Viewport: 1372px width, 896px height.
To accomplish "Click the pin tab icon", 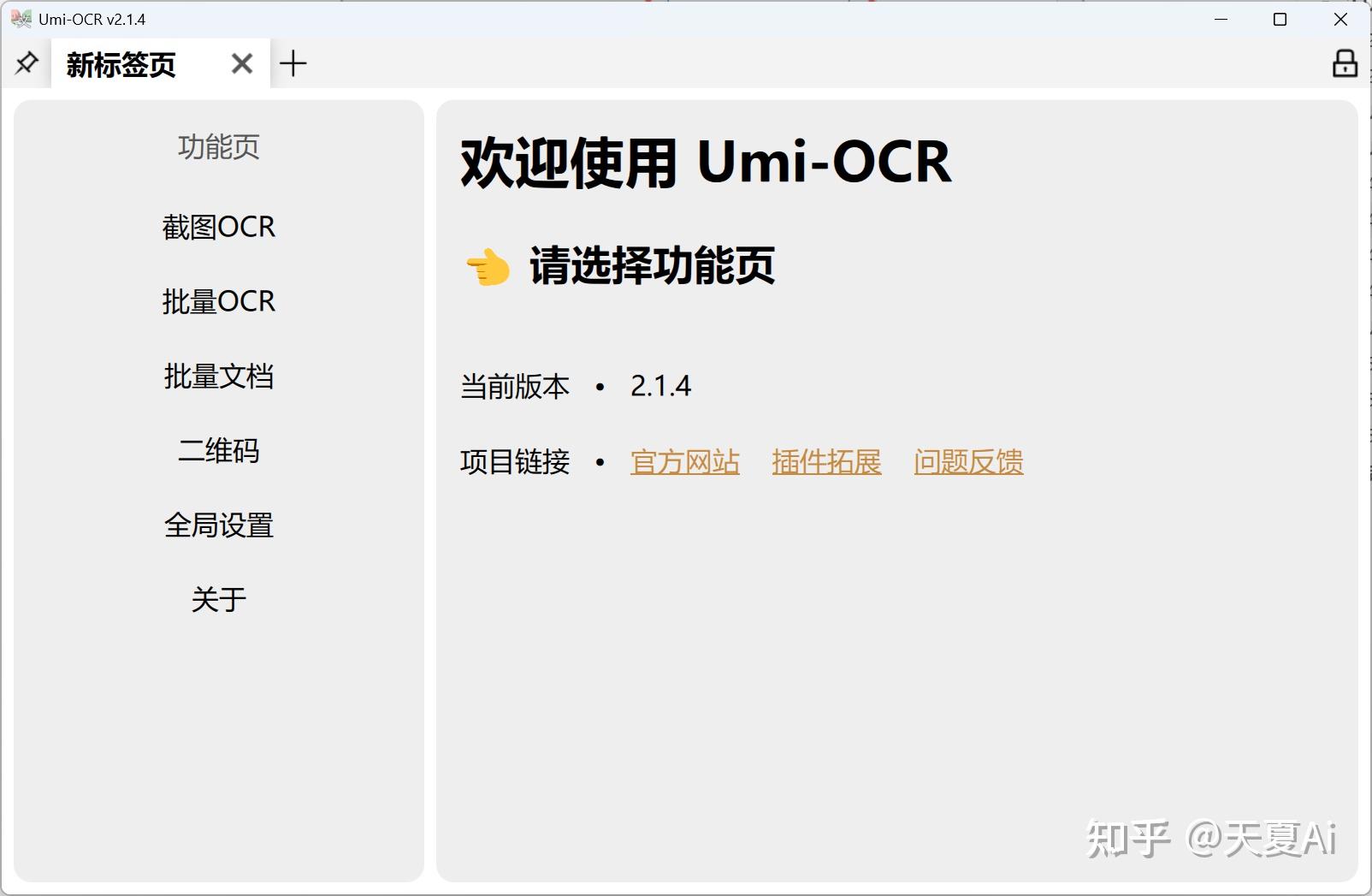I will 26,62.
